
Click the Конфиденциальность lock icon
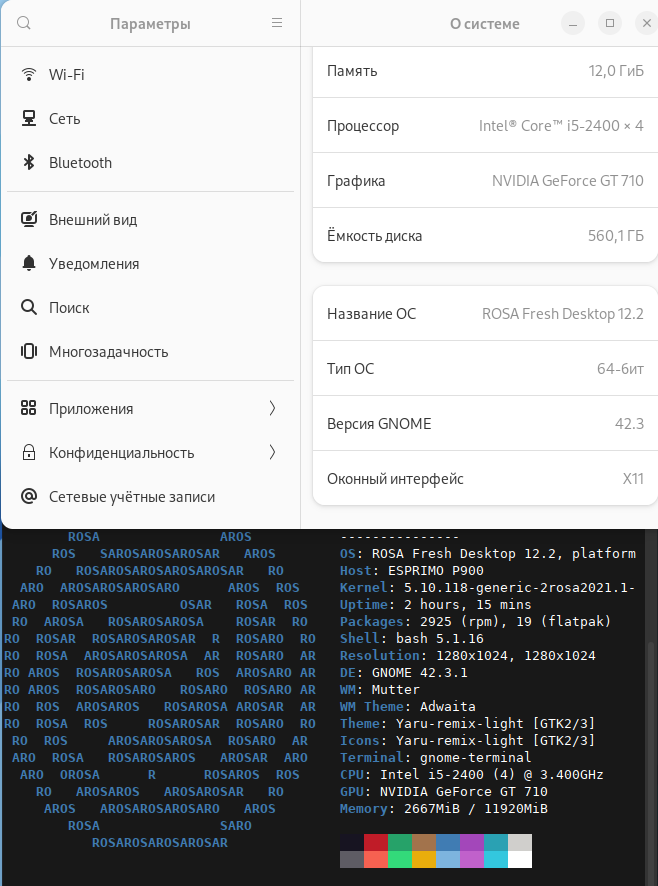[29, 453]
